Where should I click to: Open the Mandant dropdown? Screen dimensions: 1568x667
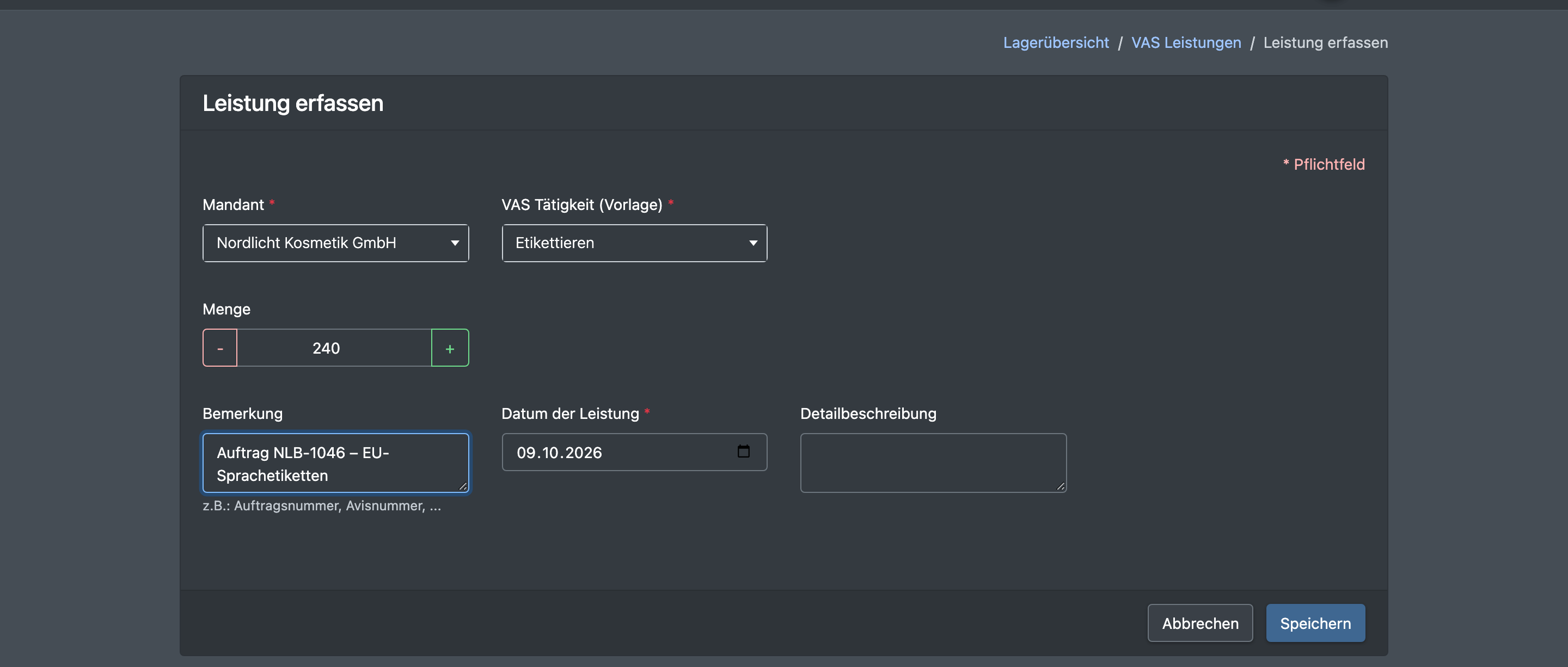(x=335, y=243)
